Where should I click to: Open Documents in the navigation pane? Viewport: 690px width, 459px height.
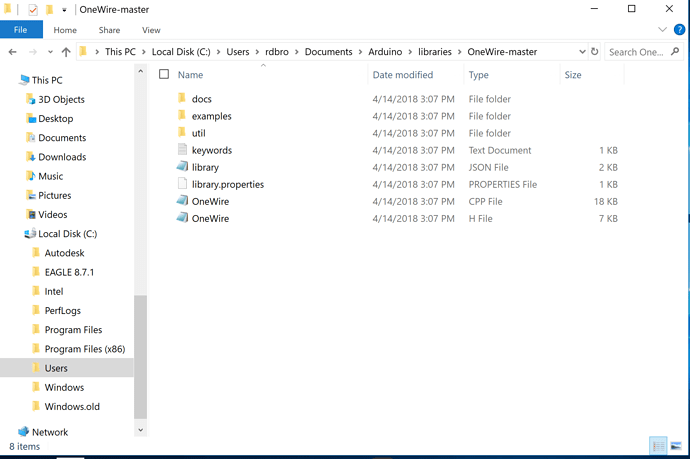coord(62,138)
